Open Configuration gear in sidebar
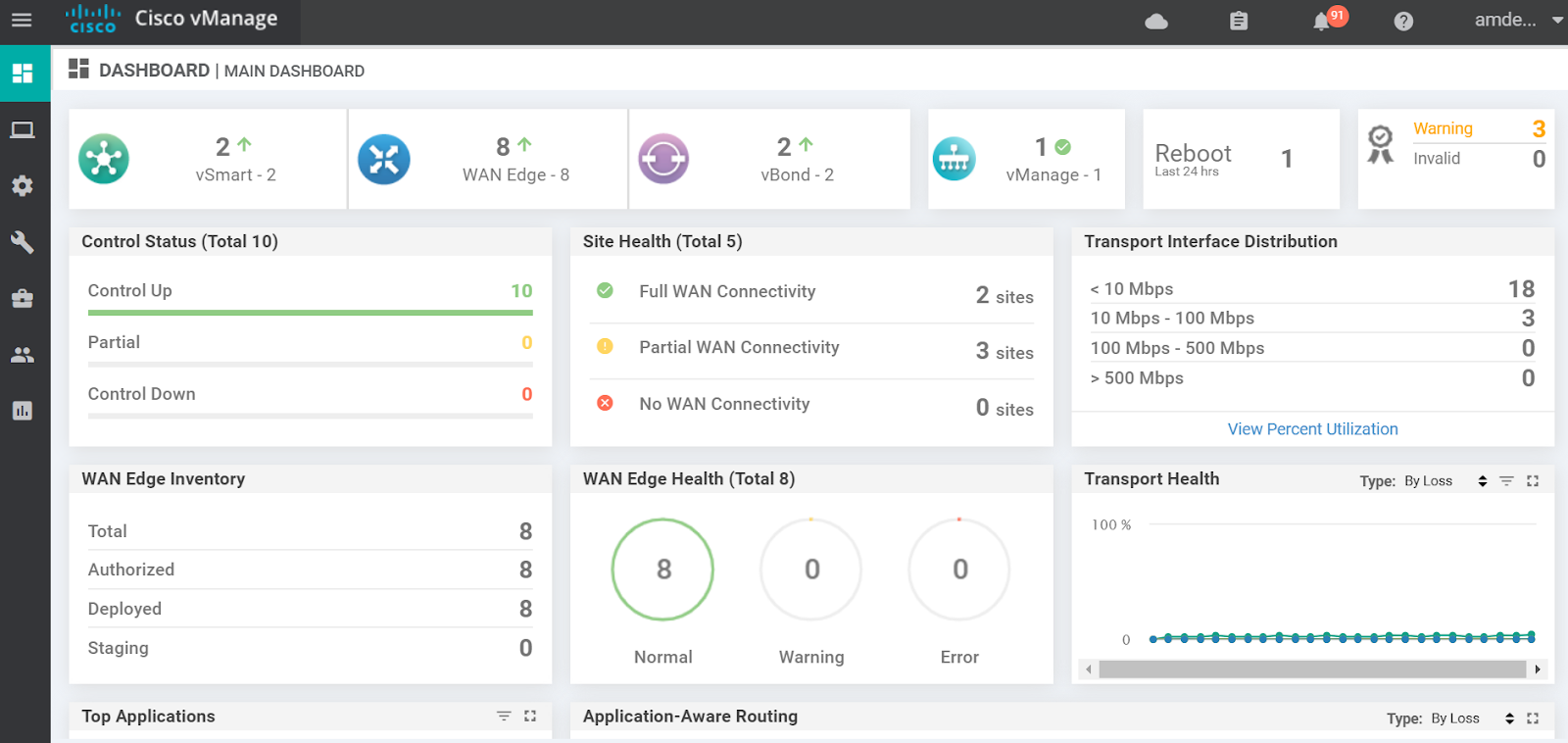 click(x=23, y=186)
